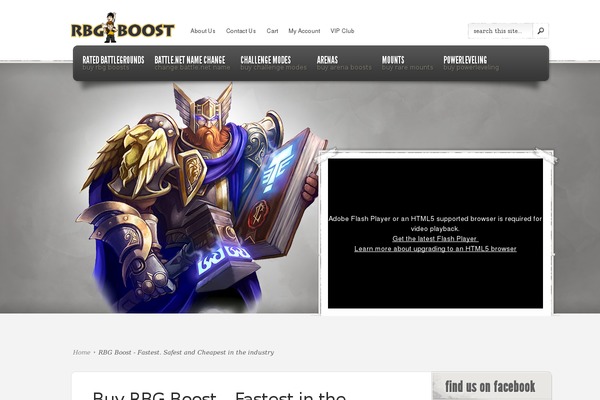Select Rated Battlegrounds menu item
Viewport: 600px width, 400px height.
point(113,63)
